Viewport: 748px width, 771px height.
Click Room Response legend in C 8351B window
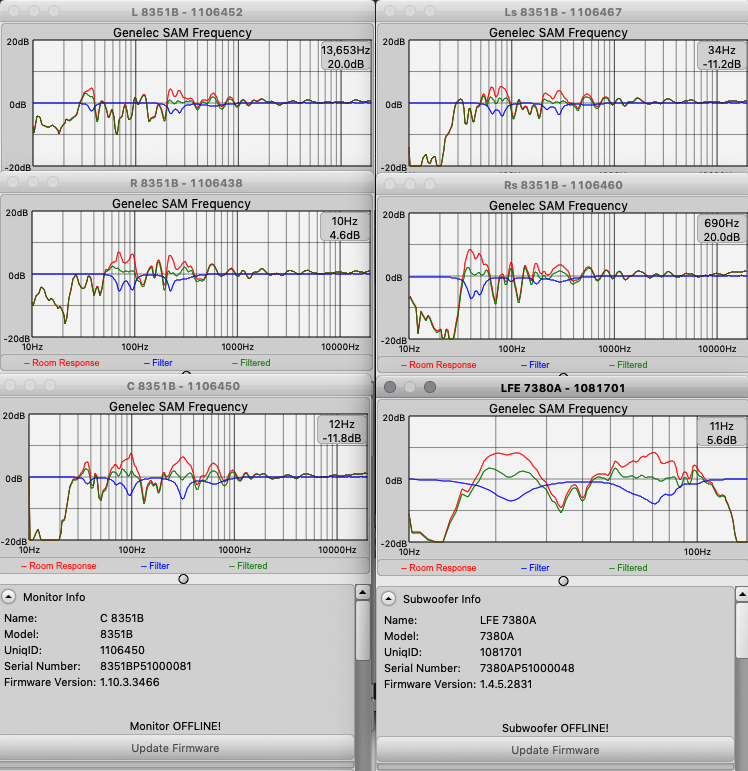pyautogui.click(x=59, y=566)
